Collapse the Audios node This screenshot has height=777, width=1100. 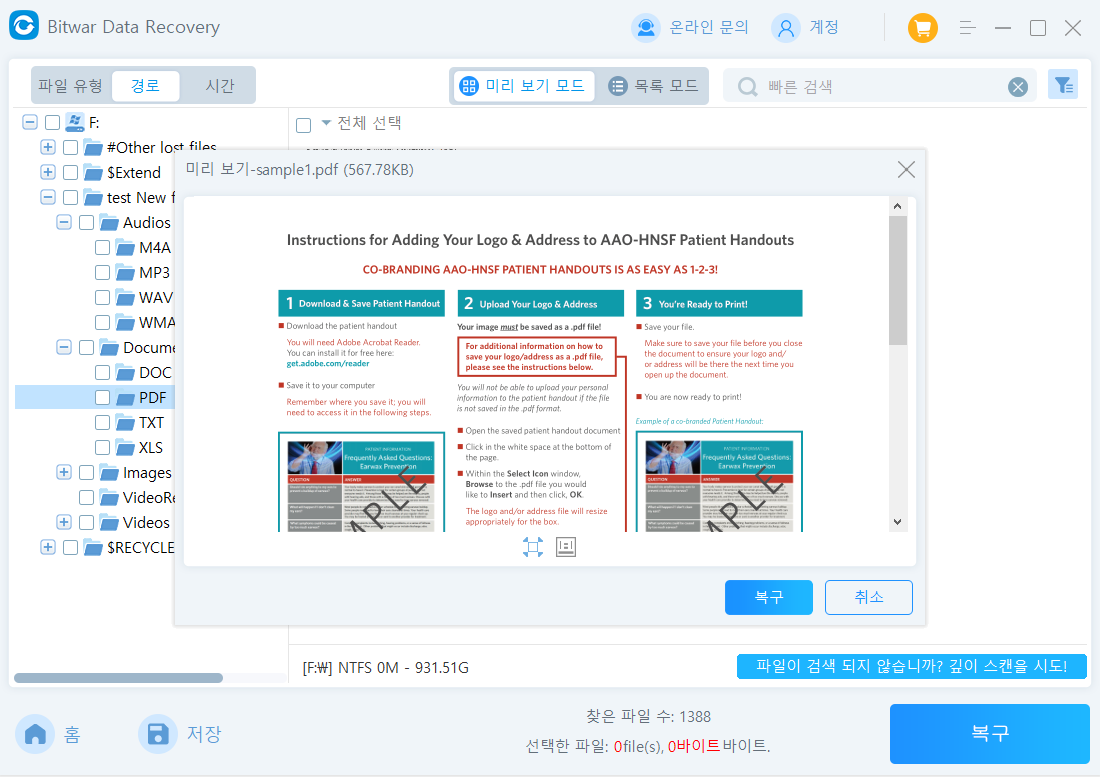click(64, 222)
